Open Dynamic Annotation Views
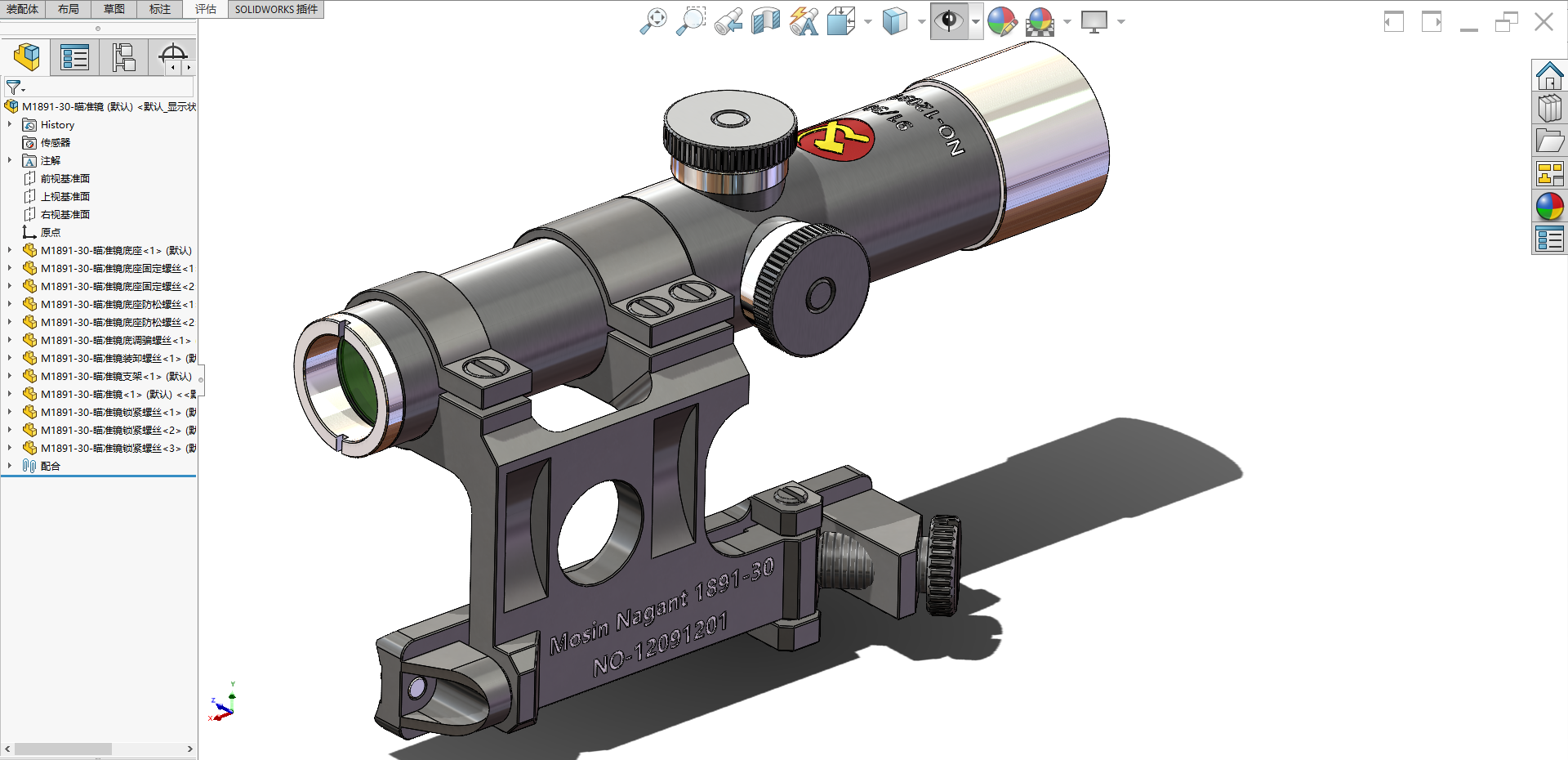The width and height of the screenshot is (1568, 760). pyautogui.click(x=804, y=21)
